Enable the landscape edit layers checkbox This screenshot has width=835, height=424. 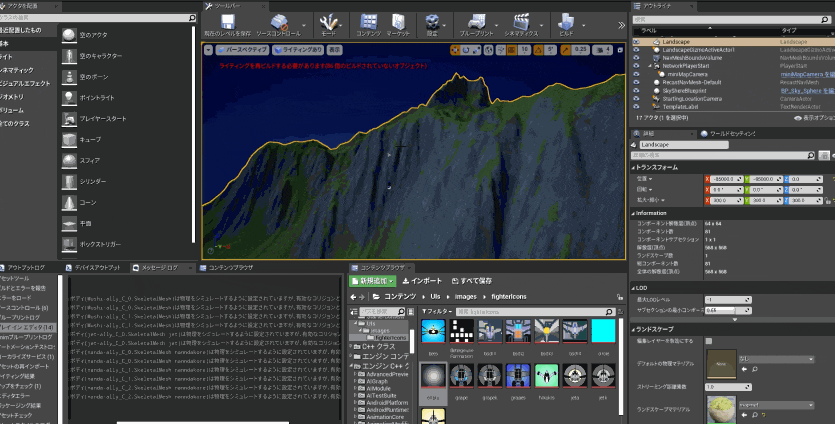[709, 340]
